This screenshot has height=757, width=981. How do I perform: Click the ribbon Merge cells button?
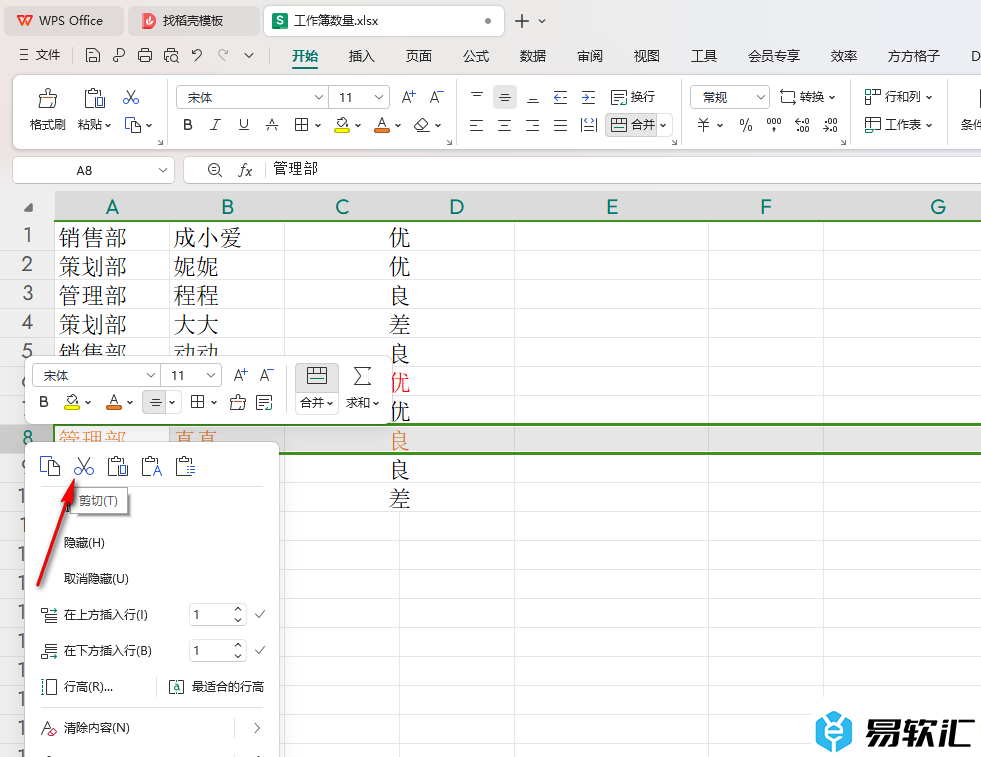click(x=632, y=125)
